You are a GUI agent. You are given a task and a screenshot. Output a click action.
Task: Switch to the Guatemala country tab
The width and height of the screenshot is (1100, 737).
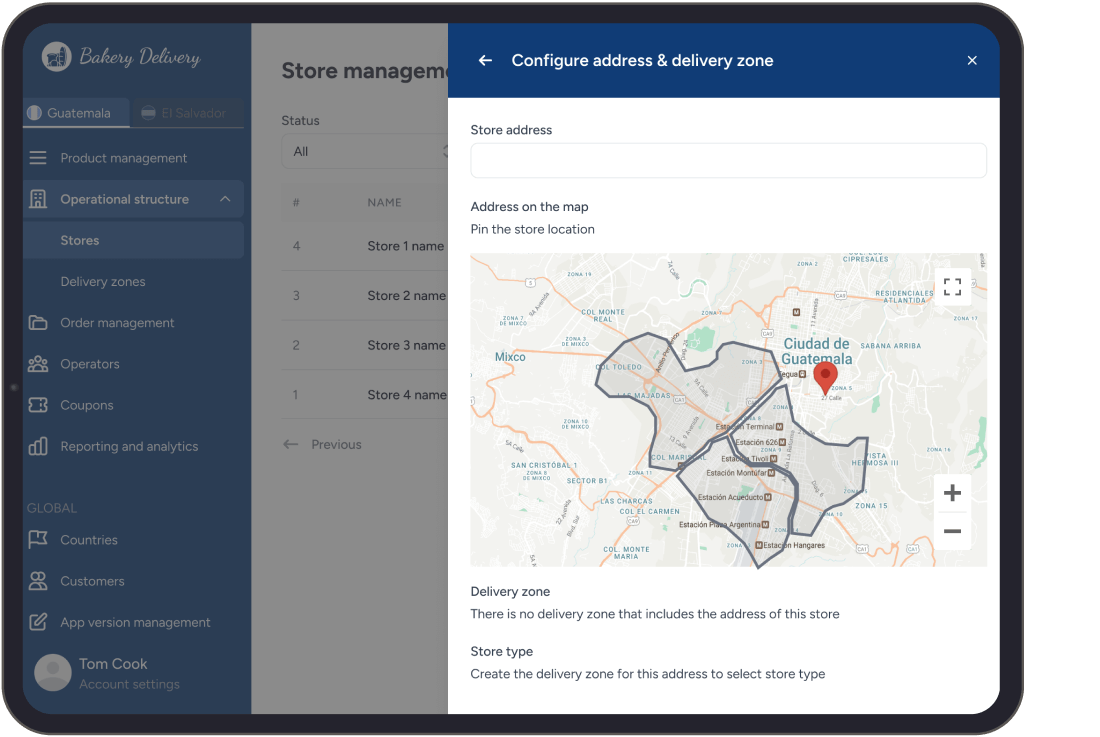click(77, 113)
